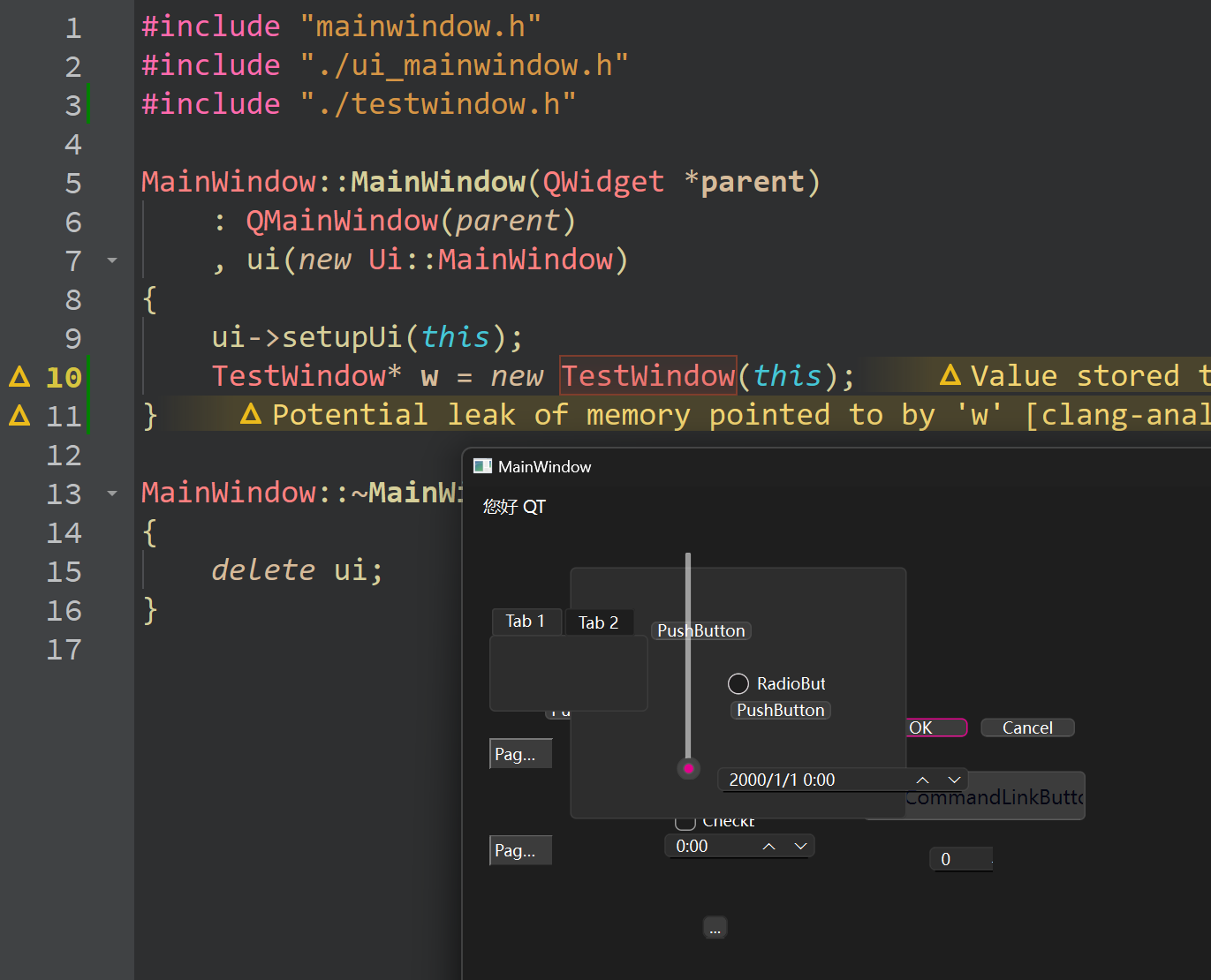
Task: Click the first Pag... toolbox page
Action: point(521,754)
